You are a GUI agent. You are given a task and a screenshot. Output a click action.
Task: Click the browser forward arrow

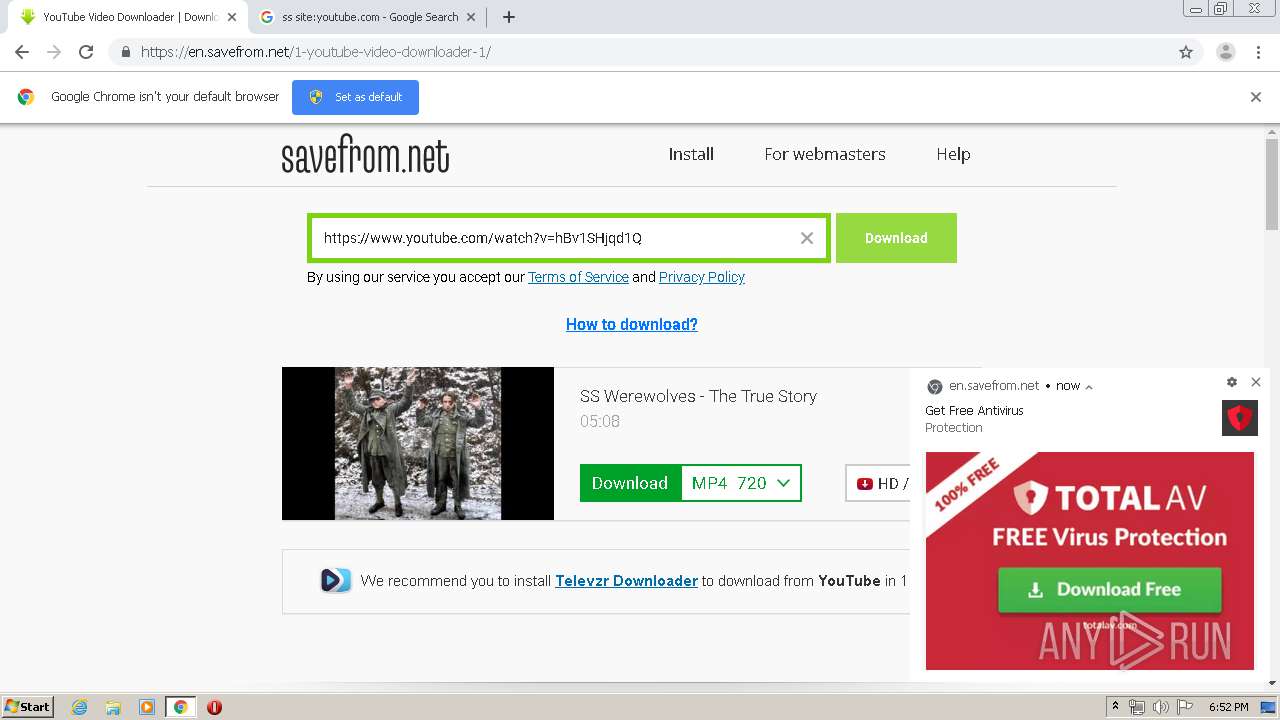(x=54, y=52)
